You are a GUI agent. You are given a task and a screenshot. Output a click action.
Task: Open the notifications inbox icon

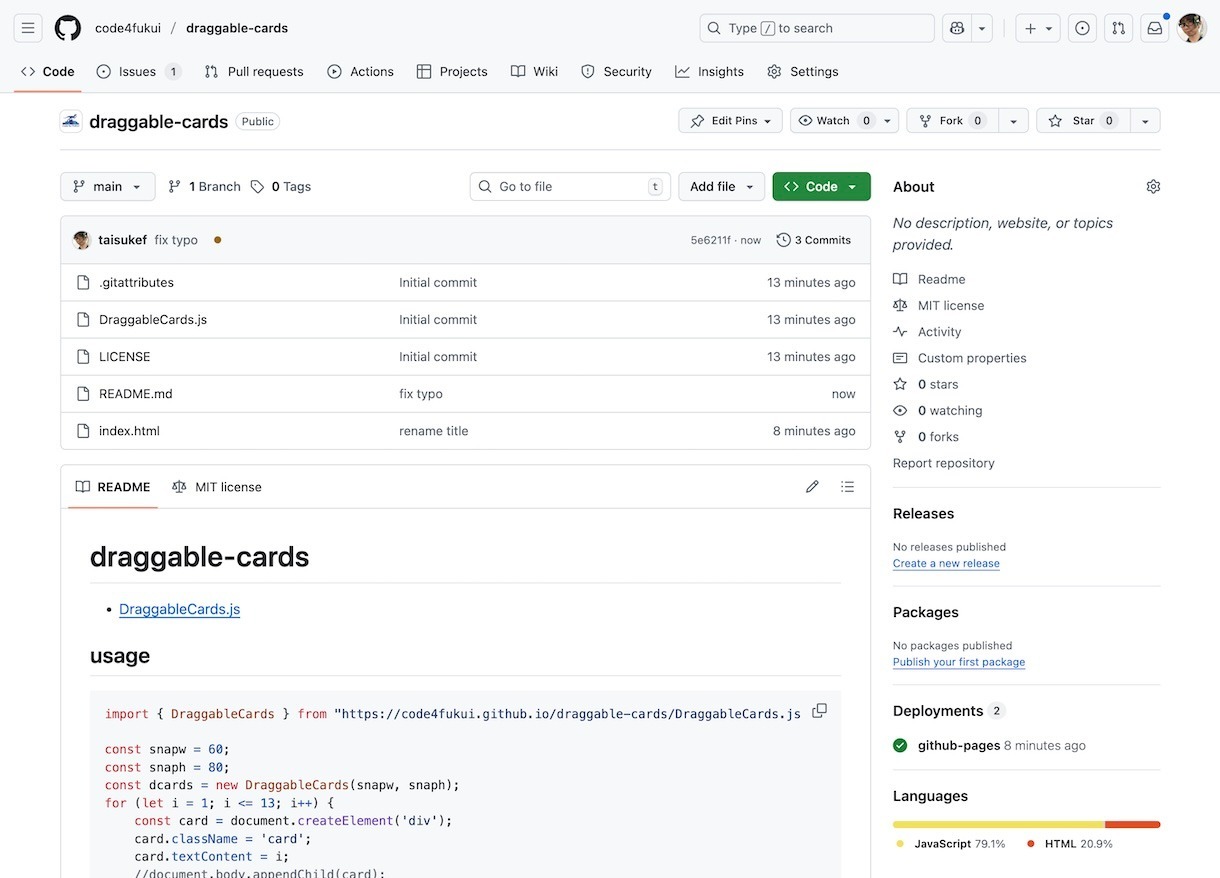coord(1155,28)
